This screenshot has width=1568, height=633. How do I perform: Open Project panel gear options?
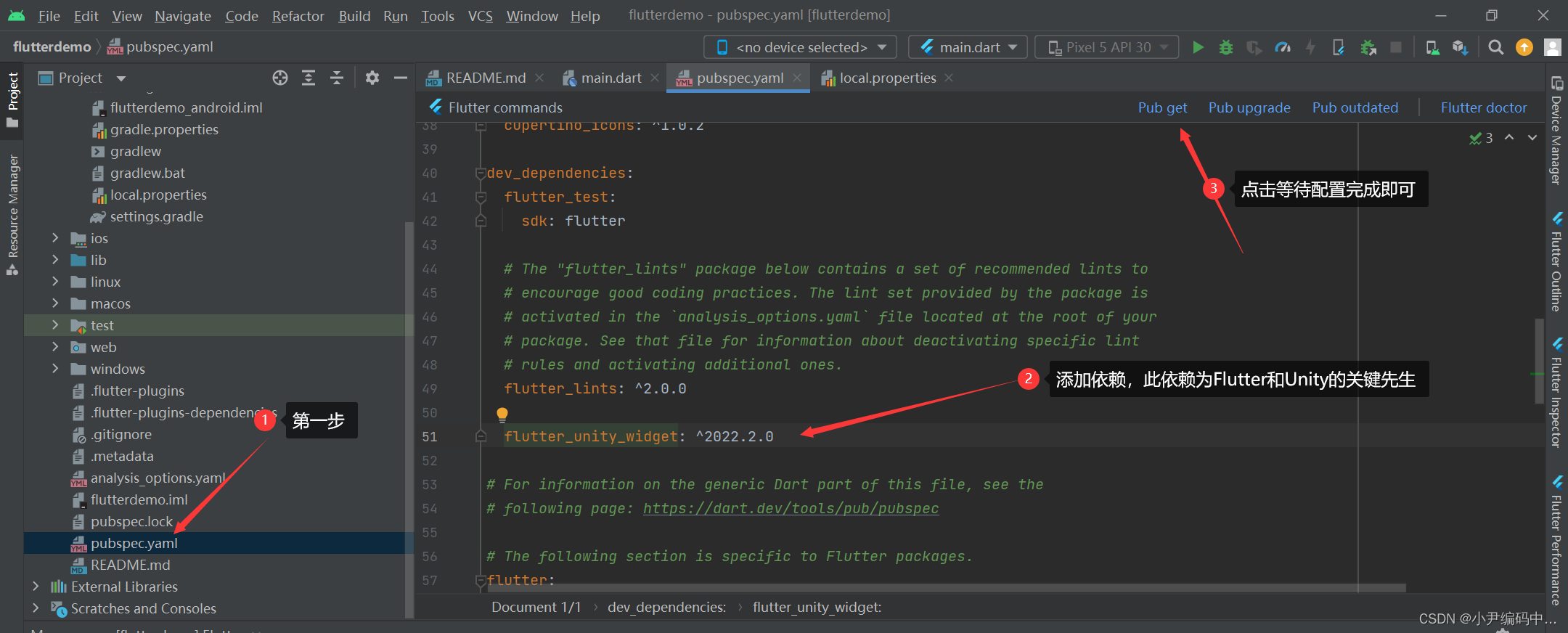(372, 78)
